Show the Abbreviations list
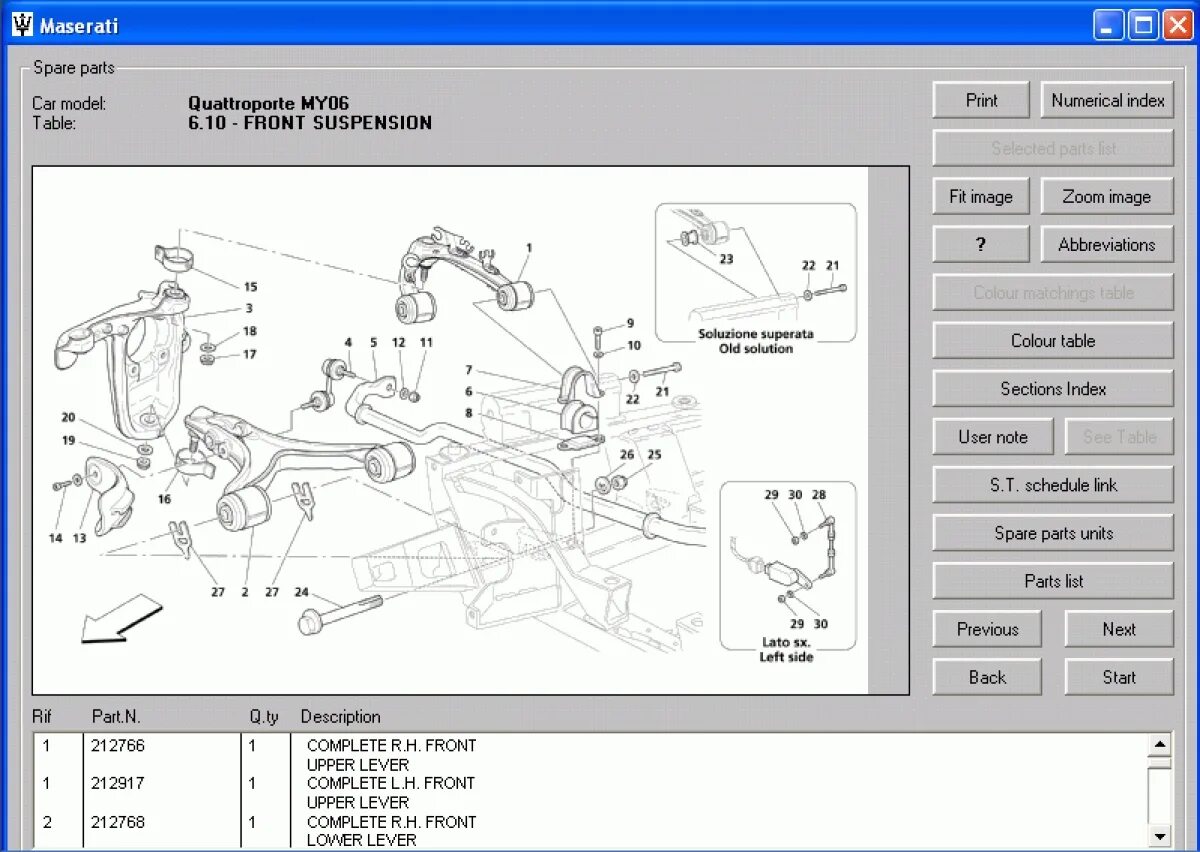This screenshot has width=1200, height=852. coord(1107,244)
